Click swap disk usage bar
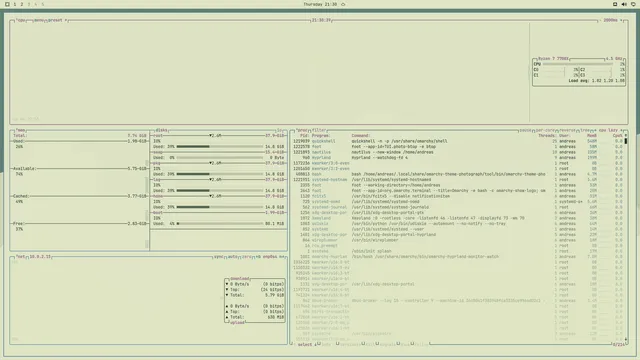The image size is (640, 360). tap(220, 158)
